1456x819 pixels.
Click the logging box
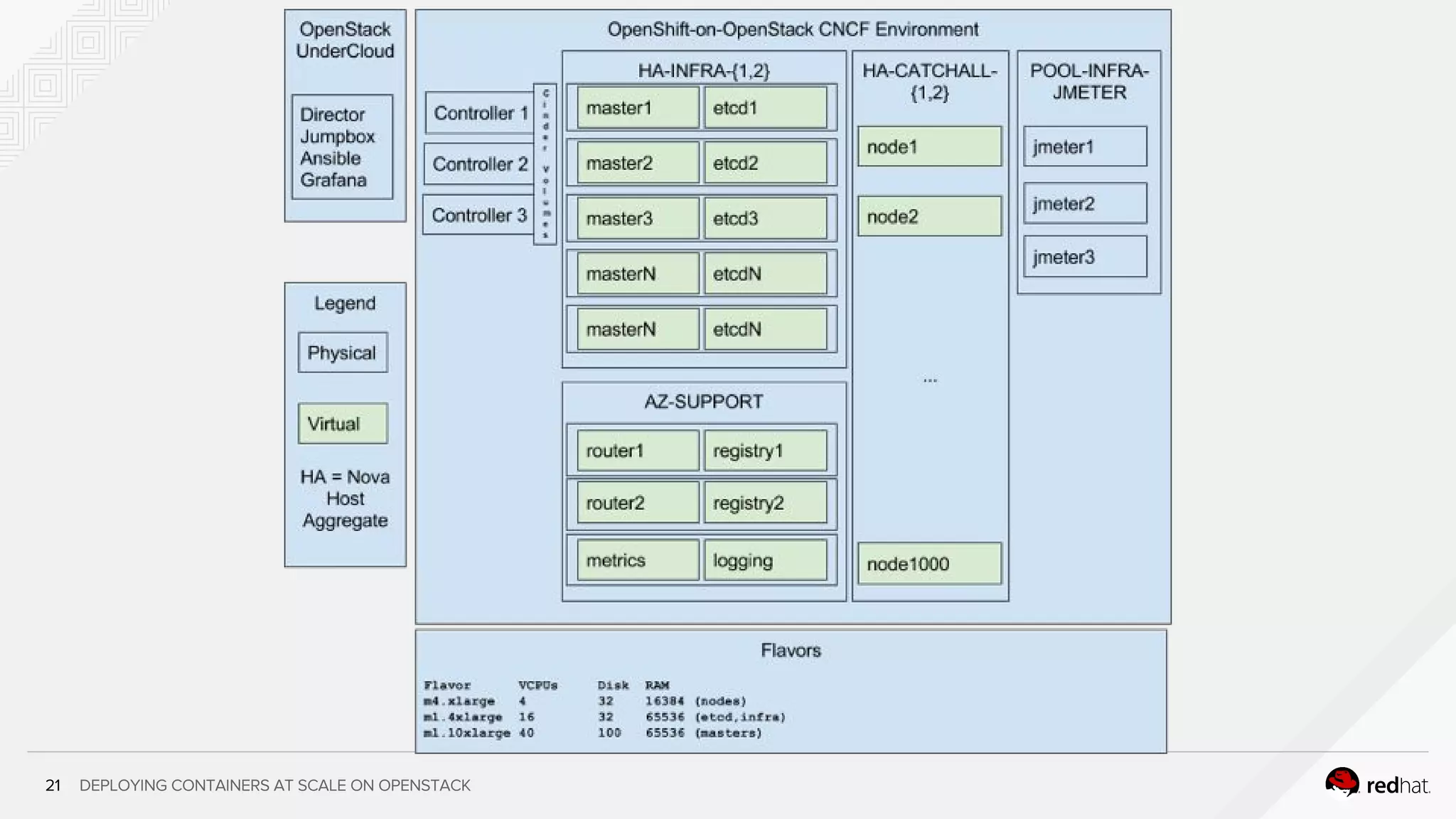[765, 560]
